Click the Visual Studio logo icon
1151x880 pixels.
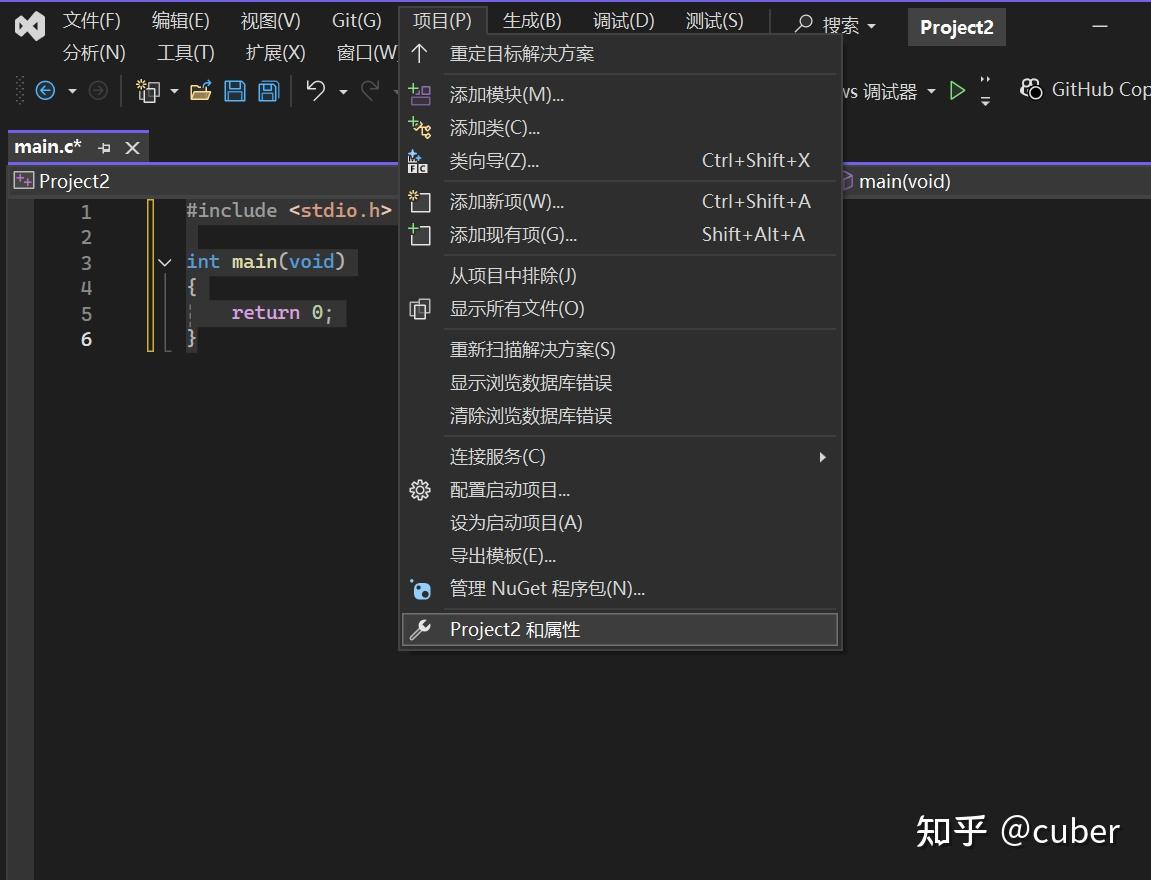pos(29,26)
